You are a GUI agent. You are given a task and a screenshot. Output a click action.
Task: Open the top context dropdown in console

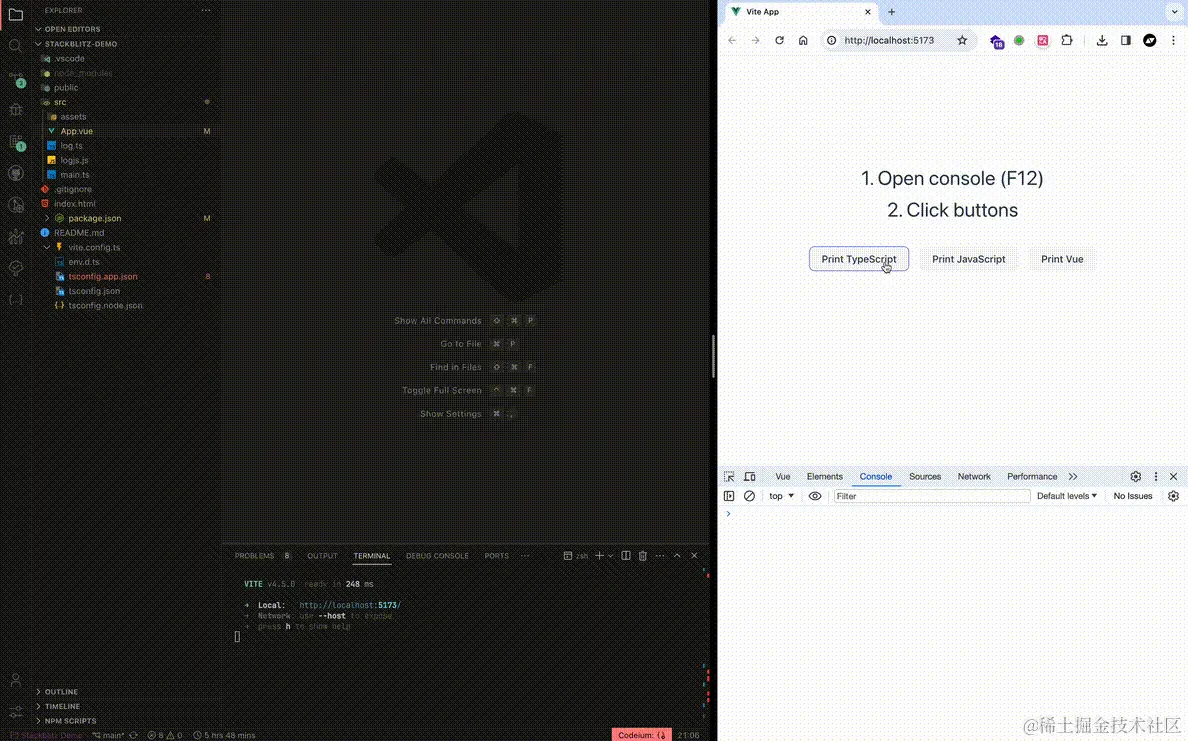(x=781, y=496)
